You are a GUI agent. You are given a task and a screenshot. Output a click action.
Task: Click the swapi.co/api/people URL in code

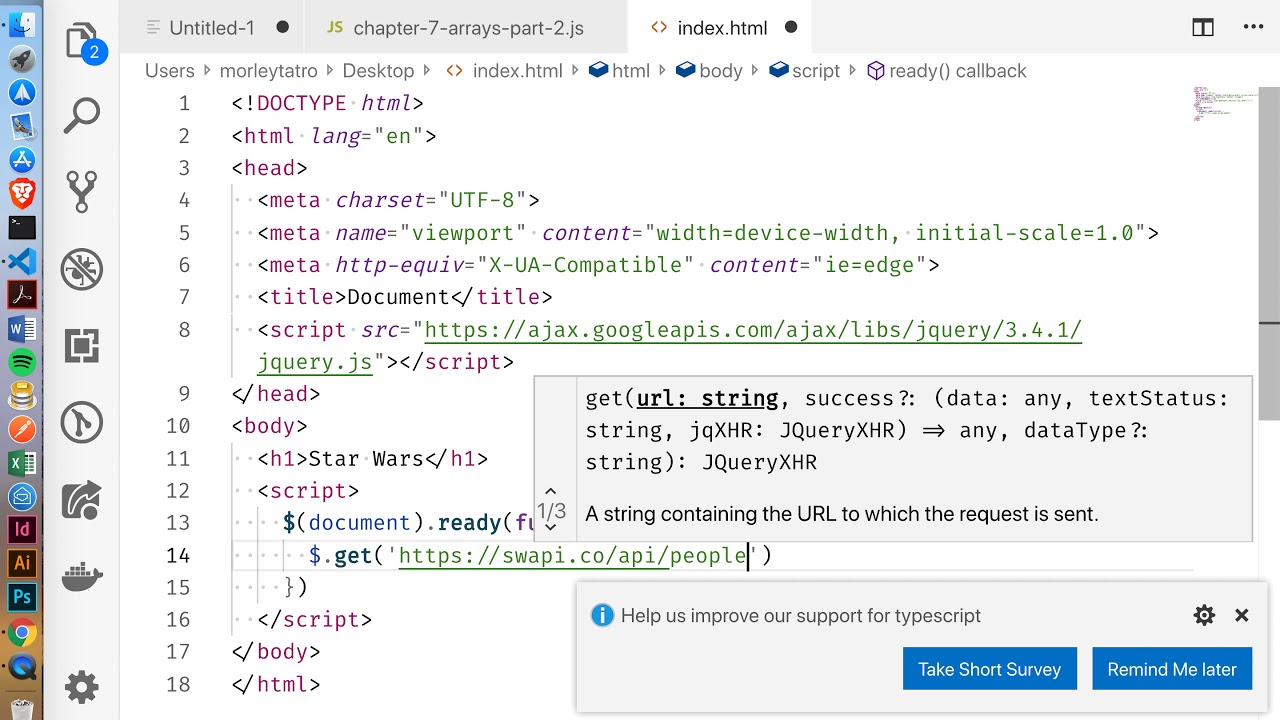click(574, 556)
